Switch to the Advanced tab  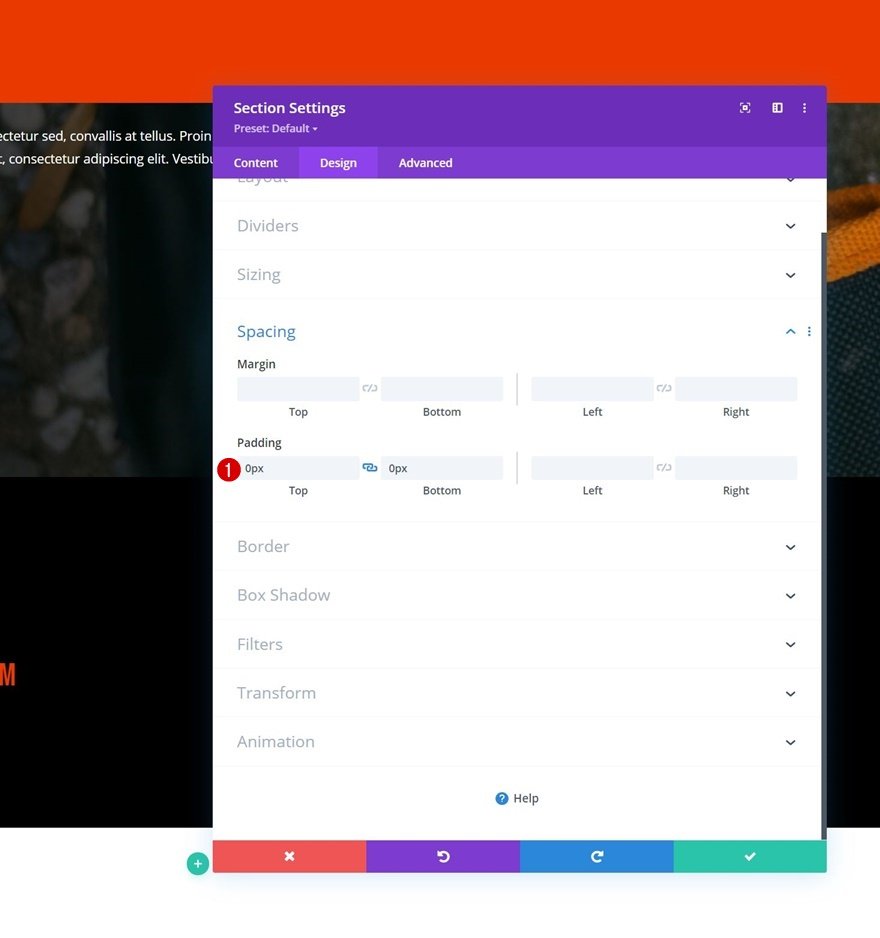pyautogui.click(x=425, y=163)
